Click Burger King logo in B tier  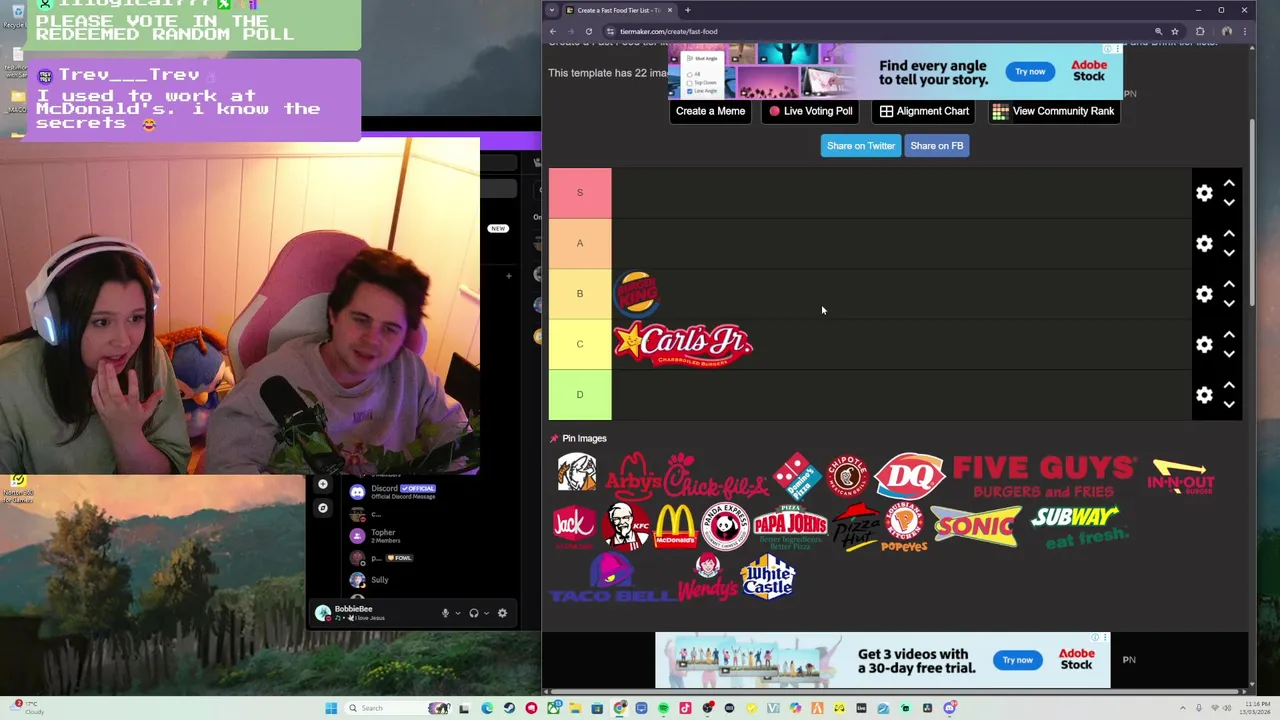[637, 294]
